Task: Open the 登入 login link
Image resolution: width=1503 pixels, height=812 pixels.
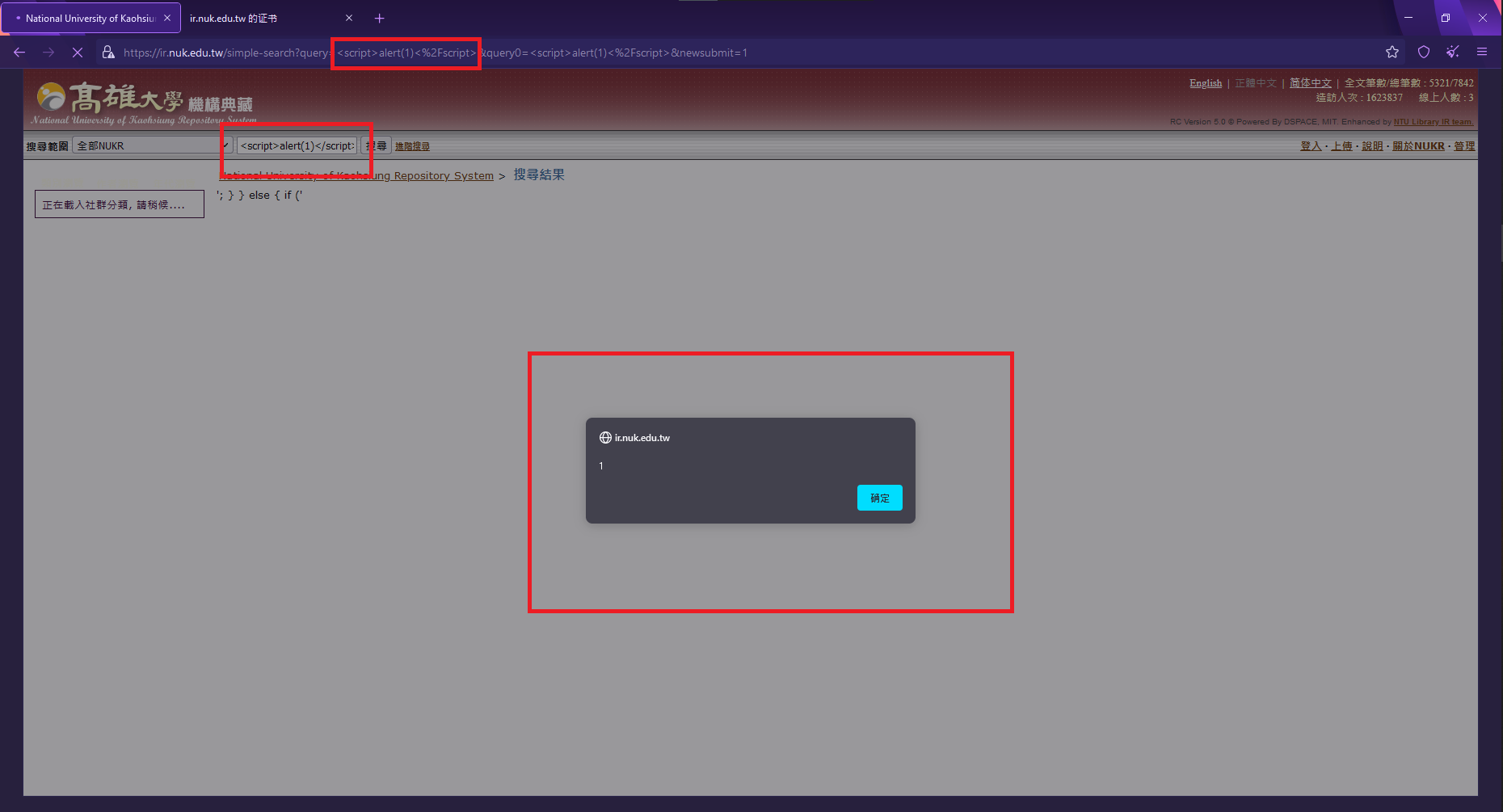Action: [x=1311, y=146]
